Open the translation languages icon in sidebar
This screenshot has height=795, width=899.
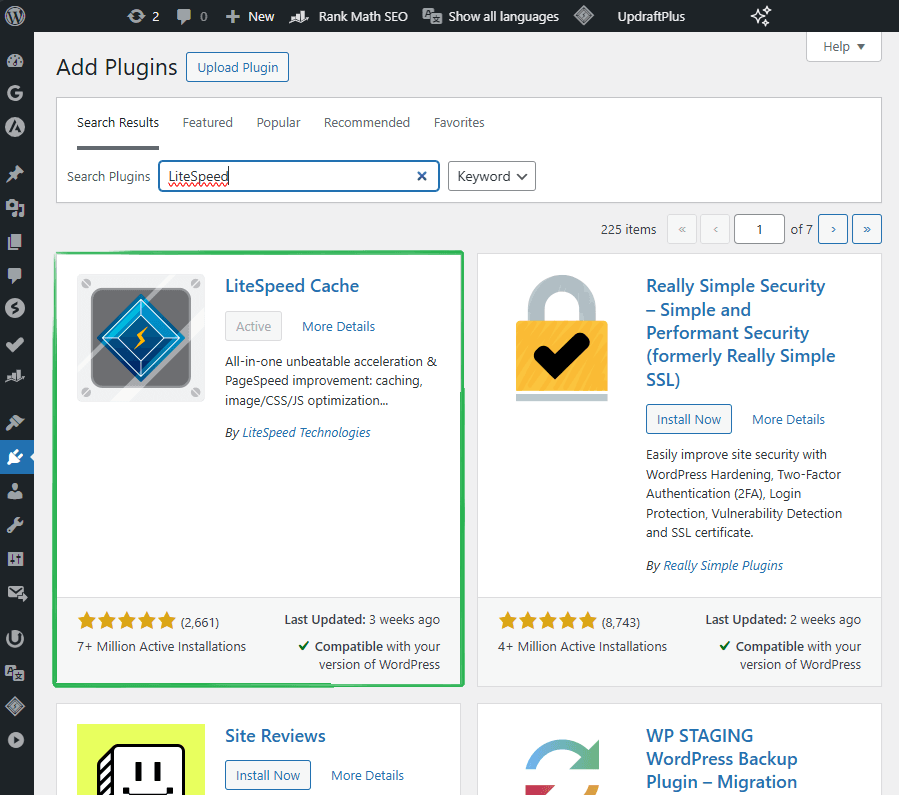coord(15,672)
